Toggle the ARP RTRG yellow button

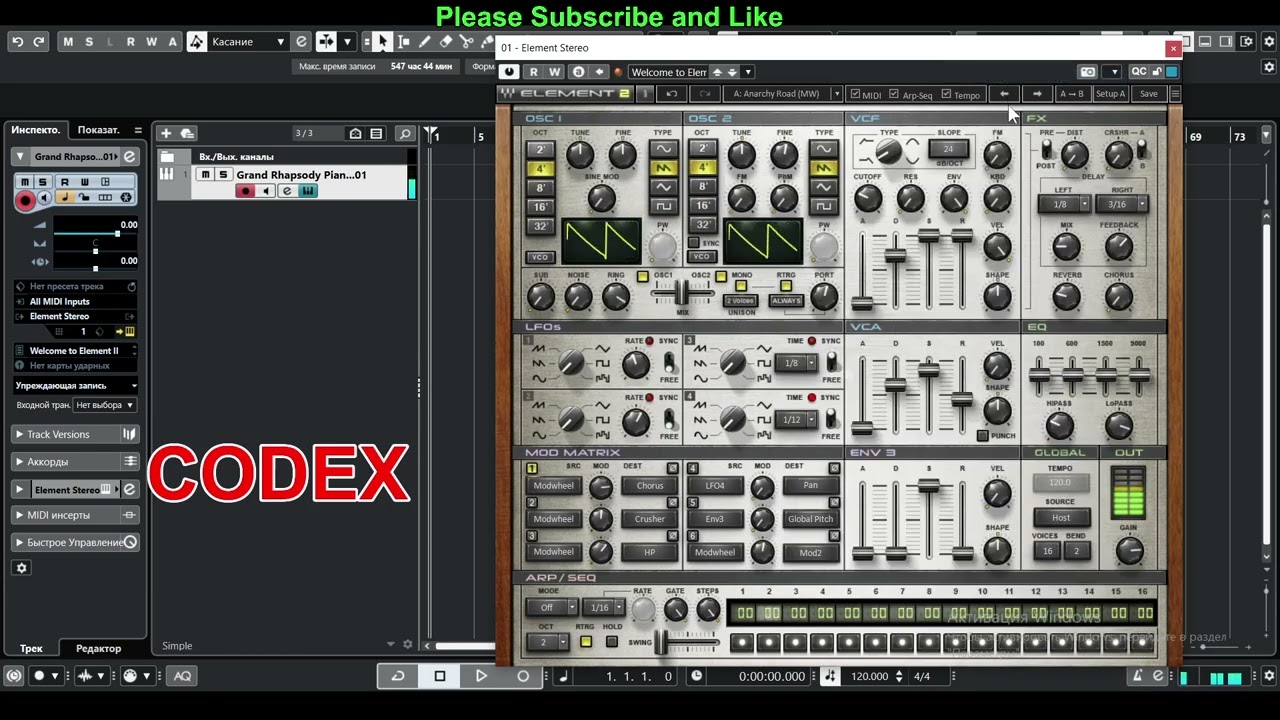tap(586, 641)
